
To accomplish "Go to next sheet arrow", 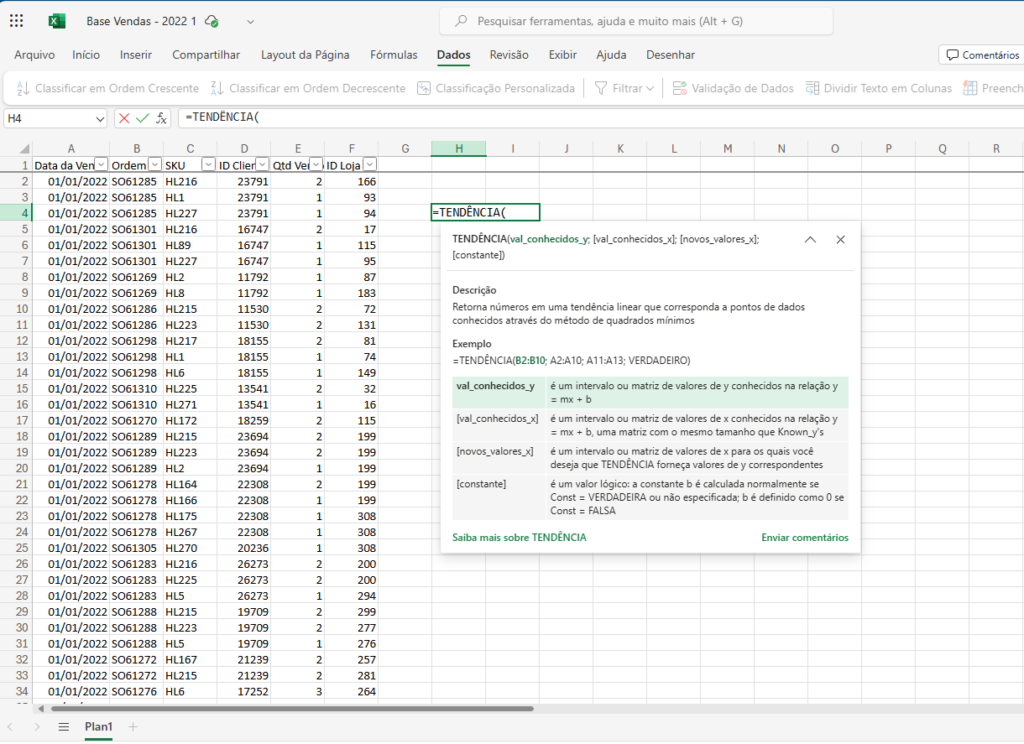I will [x=37, y=727].
